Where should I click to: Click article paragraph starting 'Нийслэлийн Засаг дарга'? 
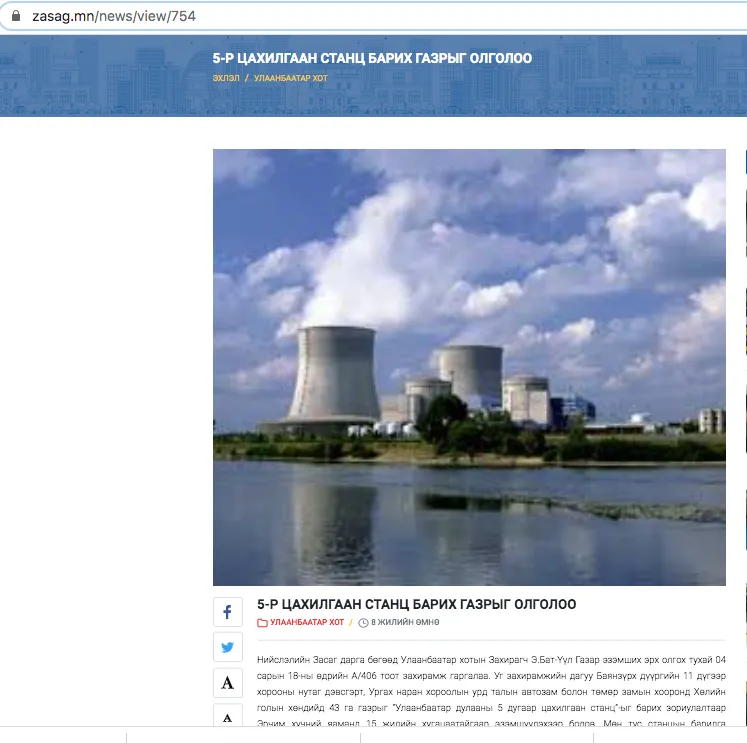point(491,692)
